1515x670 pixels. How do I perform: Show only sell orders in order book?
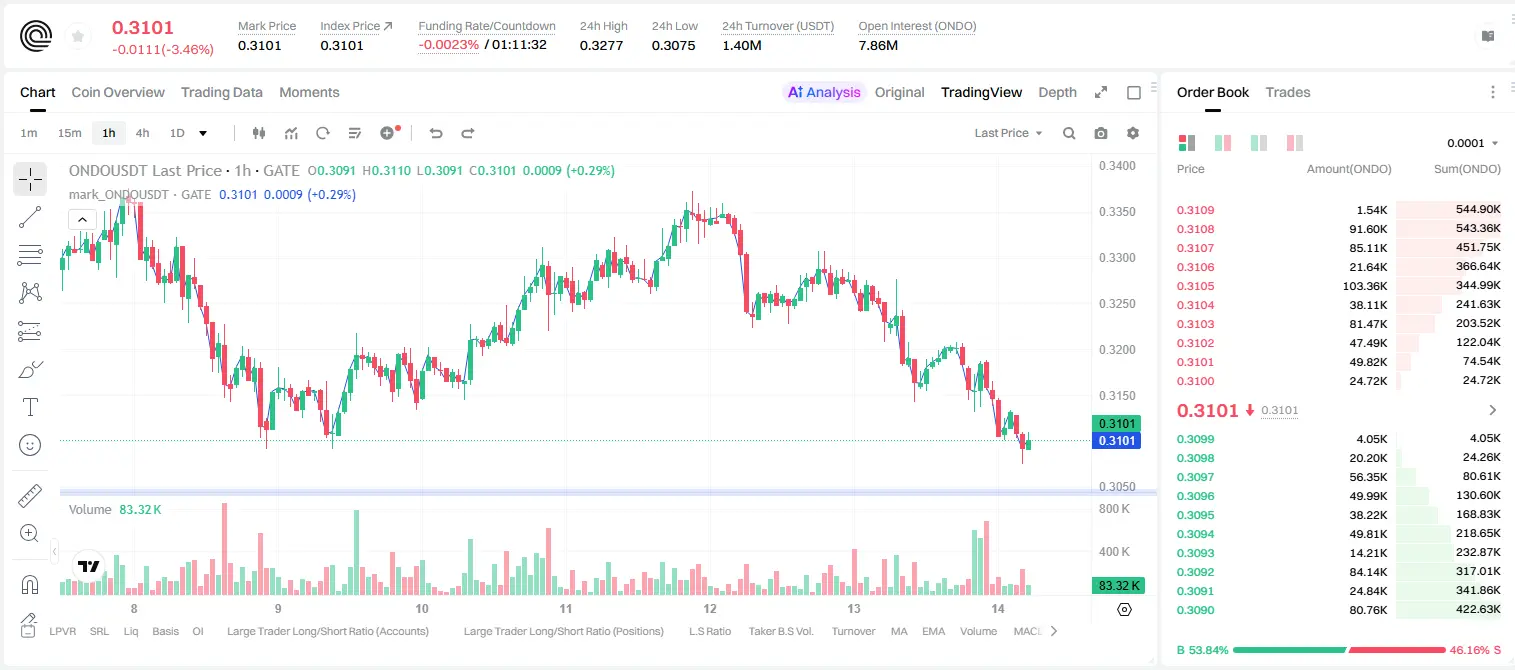click(x=1295, y=143)
